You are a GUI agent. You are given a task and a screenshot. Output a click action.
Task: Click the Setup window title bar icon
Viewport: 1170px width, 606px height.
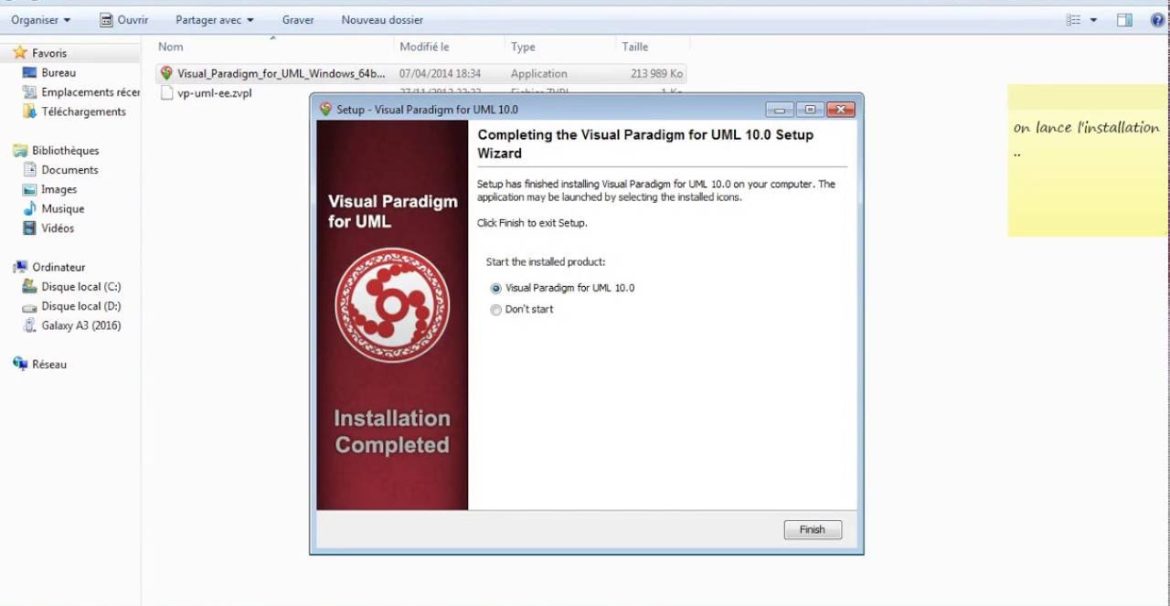click(x=325, y=110)
